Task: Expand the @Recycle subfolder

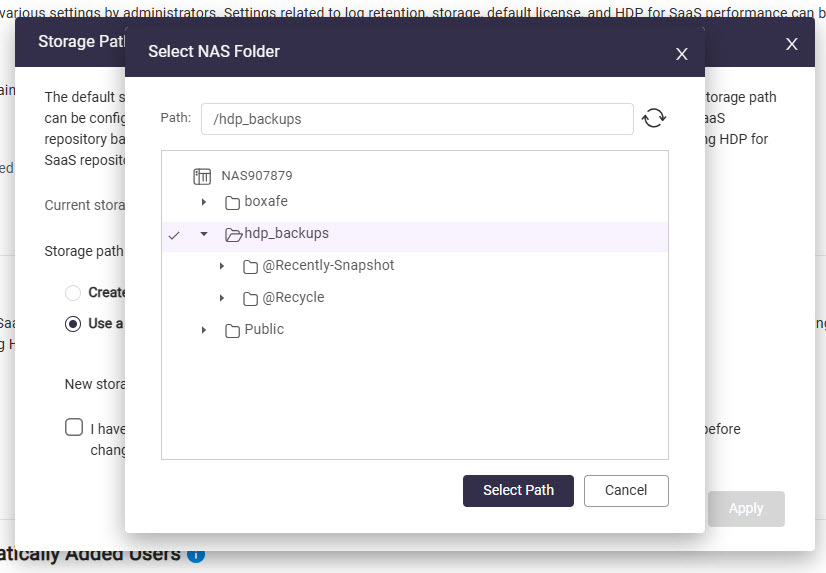Action: pyautogui.click(x=222, y=298)
